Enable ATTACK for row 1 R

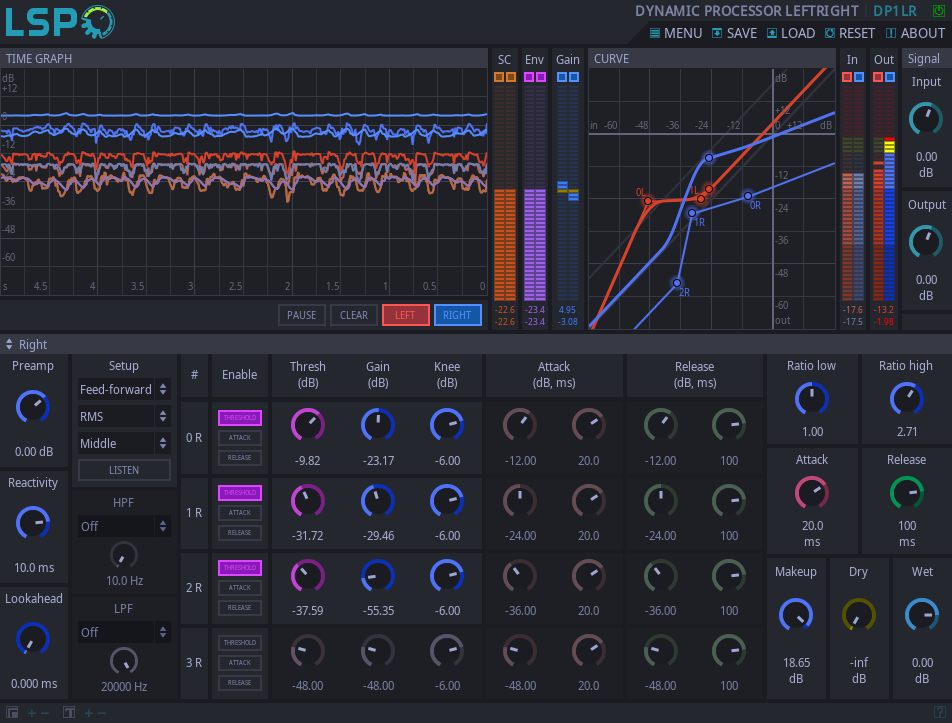[240, 513]
